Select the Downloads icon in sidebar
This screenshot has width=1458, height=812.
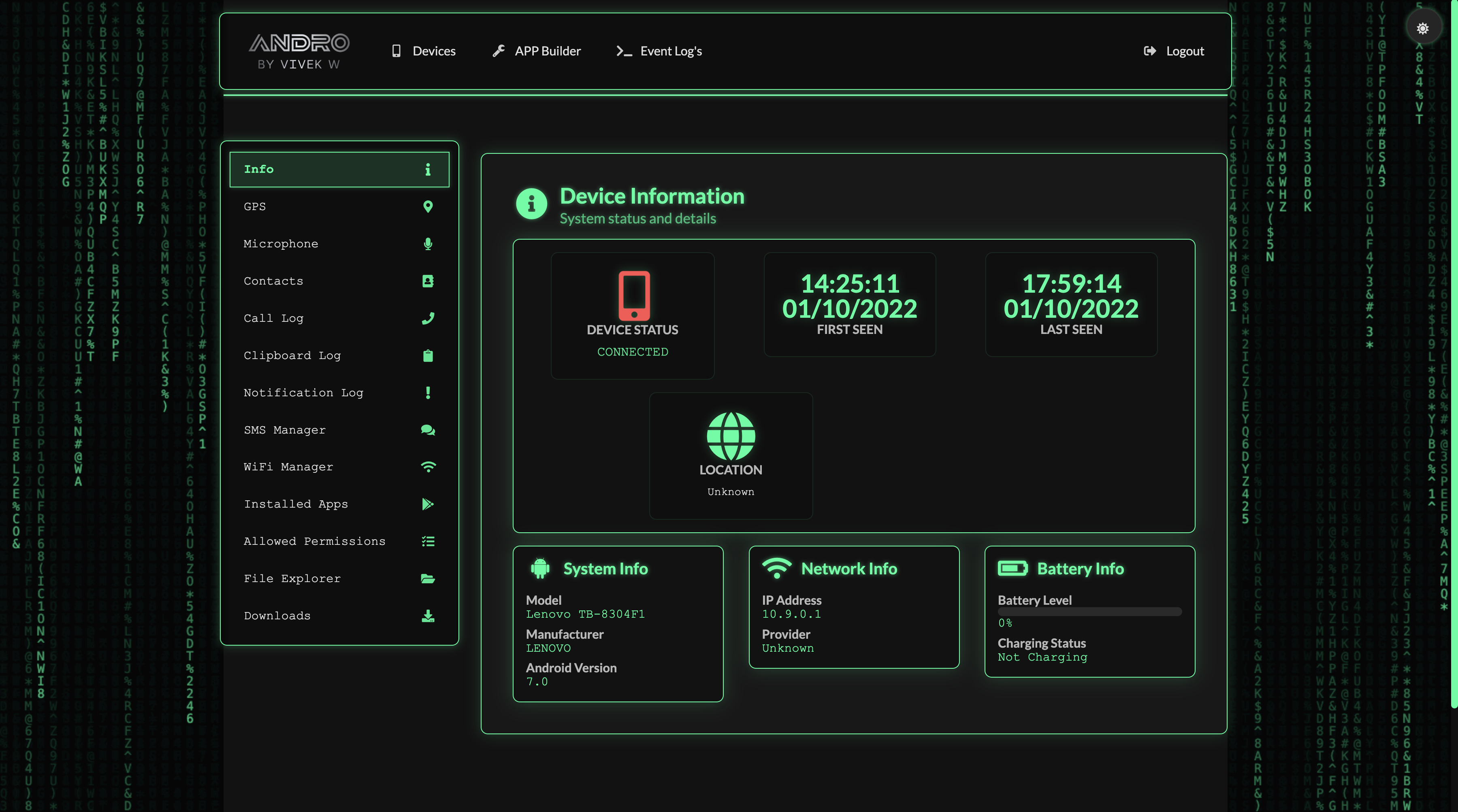coord(428,616)
